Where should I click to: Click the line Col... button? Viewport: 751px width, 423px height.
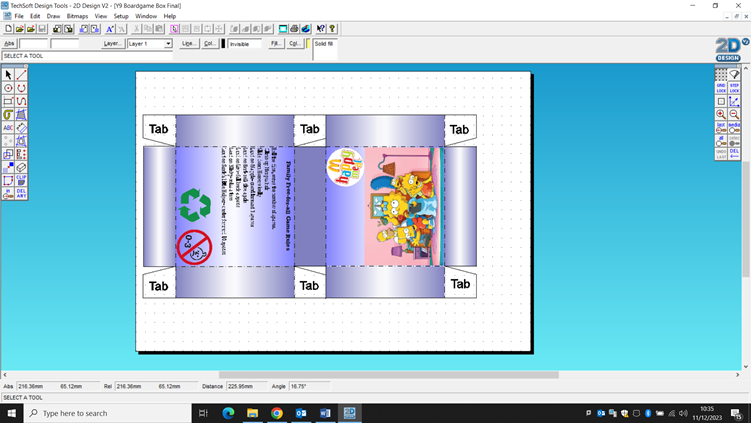click(x=209, y=43)
